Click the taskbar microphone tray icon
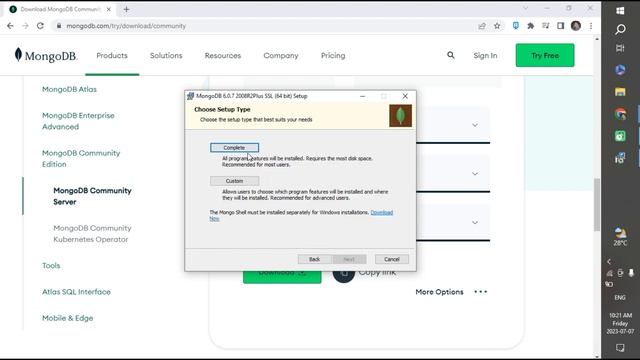The height and width of the screenshot is (360, 640). click(631, 273)
